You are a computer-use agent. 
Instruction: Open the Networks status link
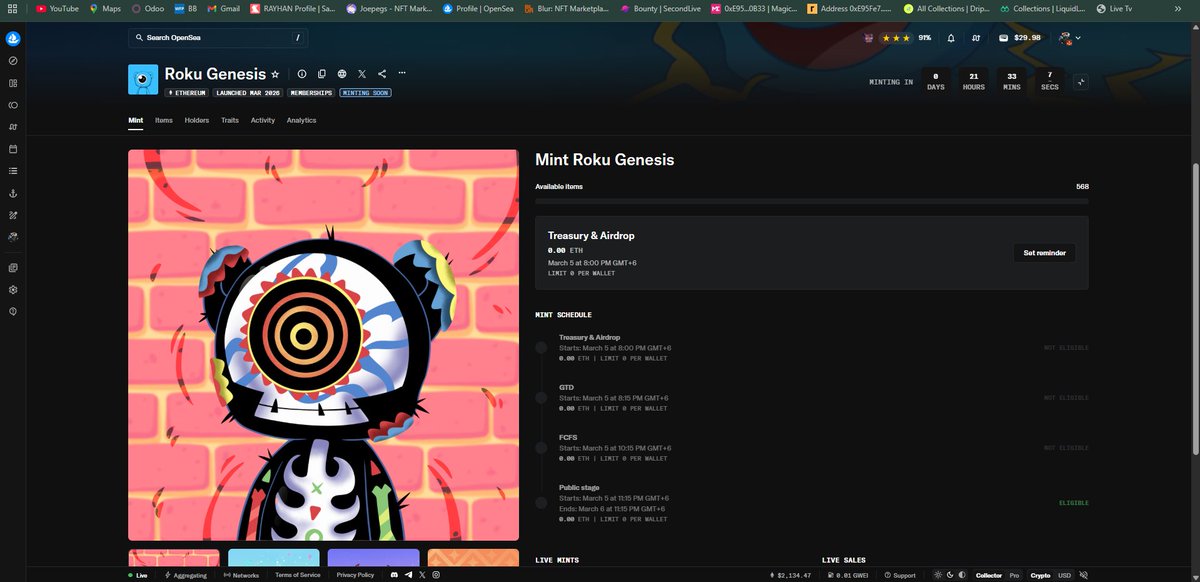click(241, 575)
